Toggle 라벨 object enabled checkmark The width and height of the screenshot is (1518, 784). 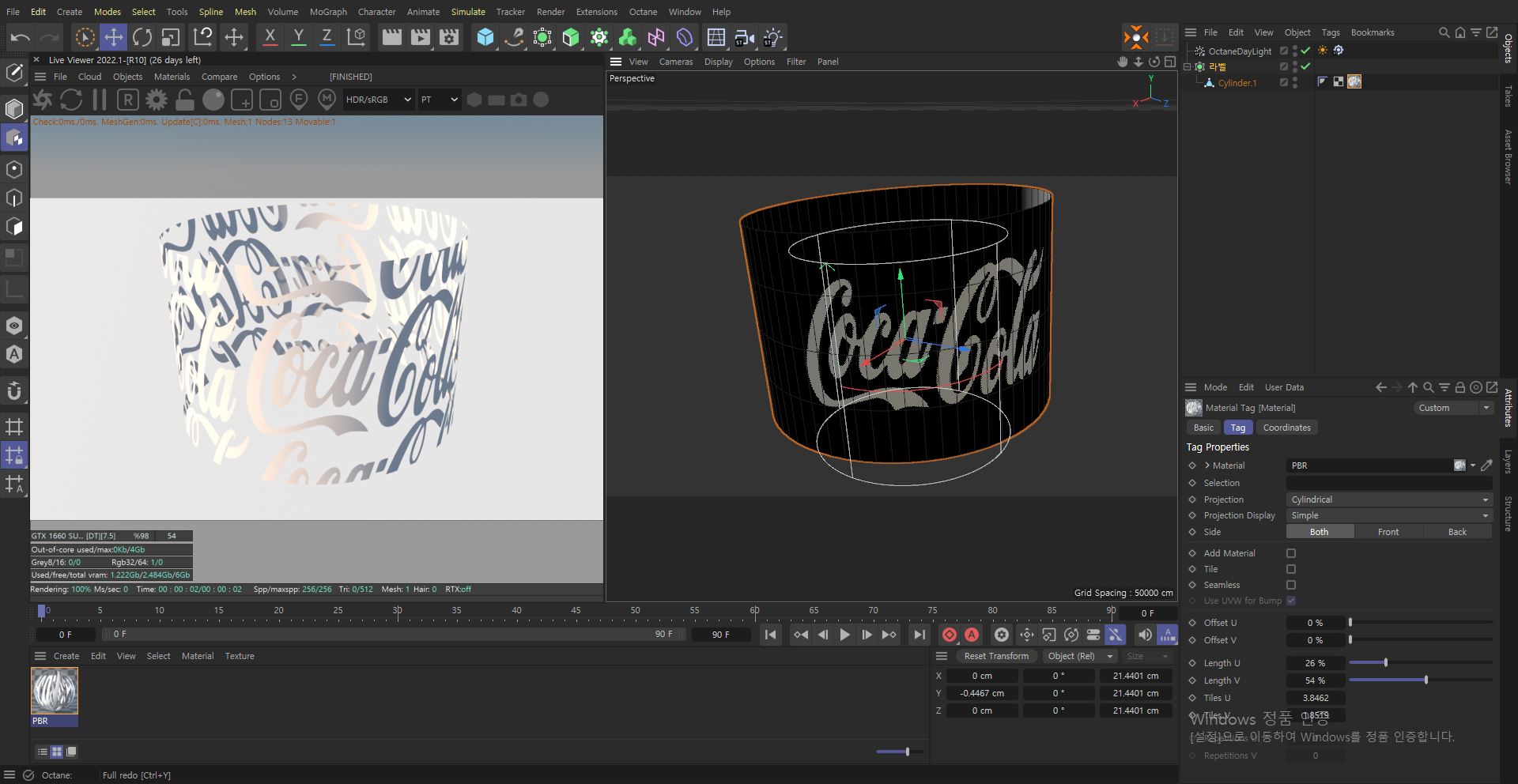1306,66
